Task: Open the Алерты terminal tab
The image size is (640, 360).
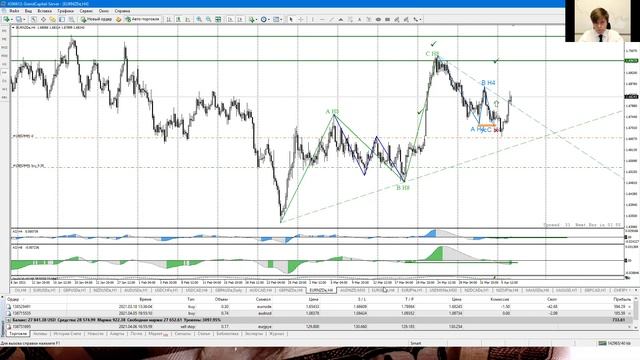Action: [117, 334]
